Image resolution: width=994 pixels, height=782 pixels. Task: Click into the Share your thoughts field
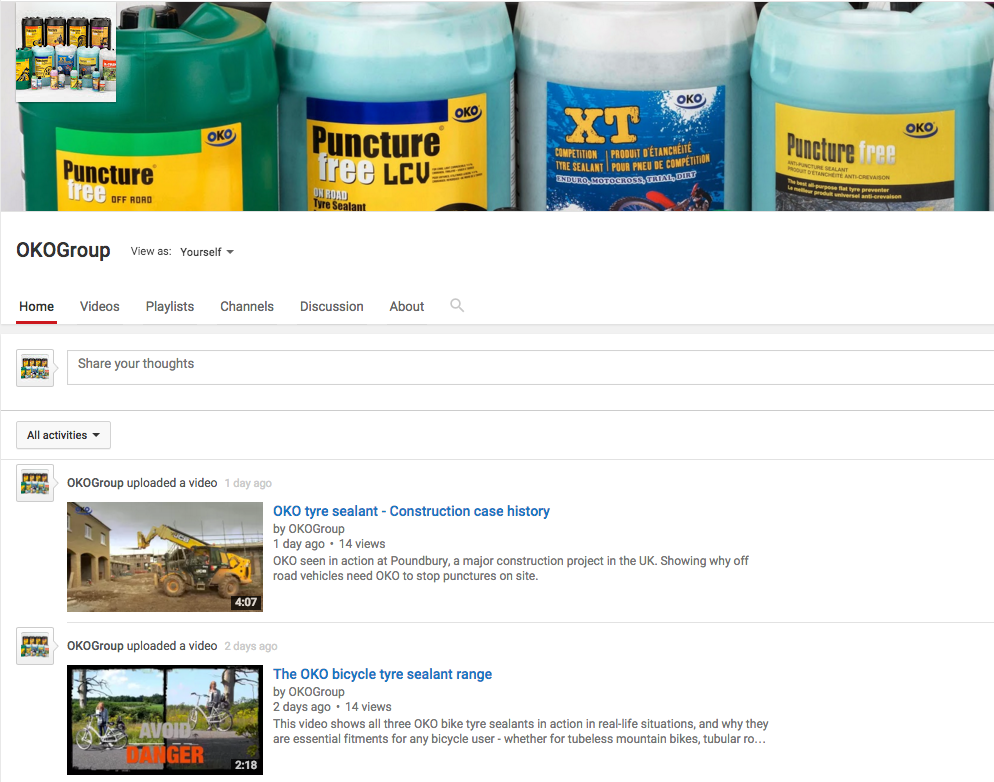[531, 367]
